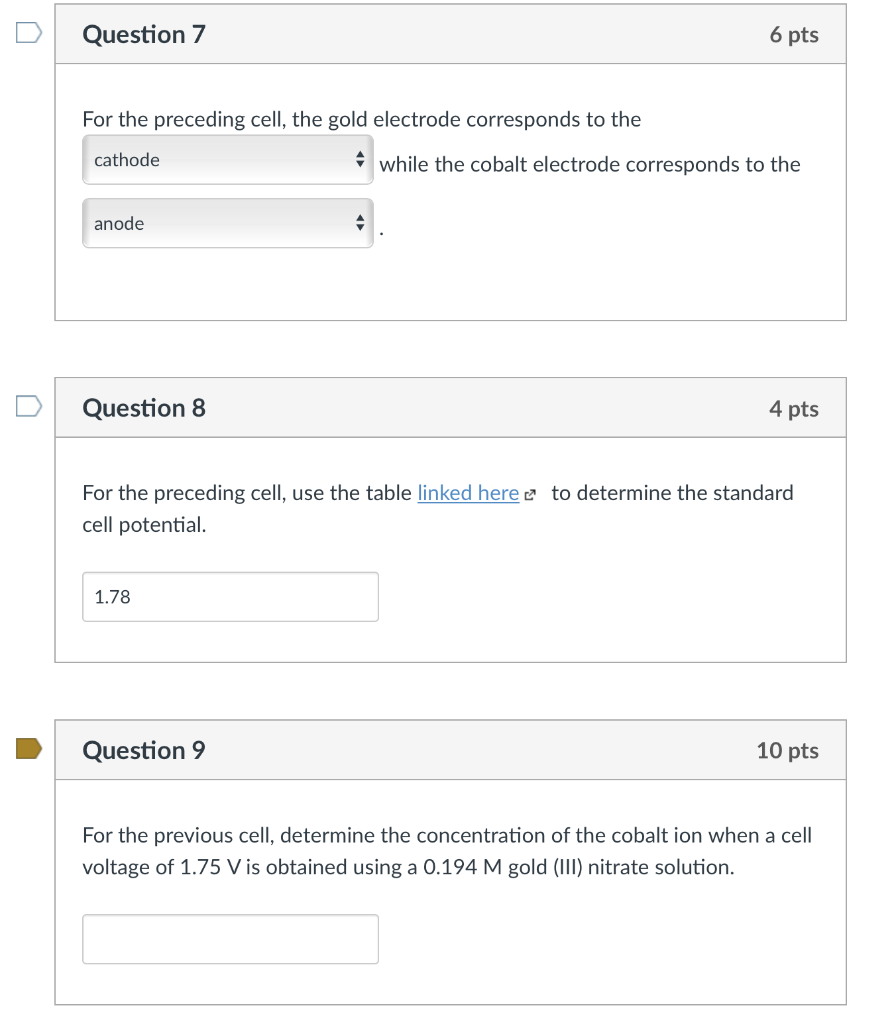Flag Question 7 for review
The width and height of the screenshot is (896, 1024).
click(28, 33)
